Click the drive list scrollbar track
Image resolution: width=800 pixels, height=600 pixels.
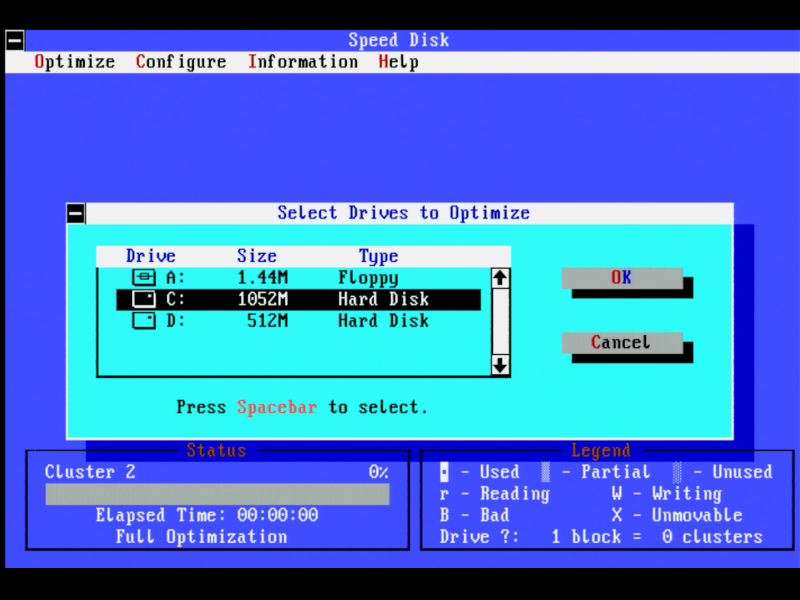click(500, 322)
